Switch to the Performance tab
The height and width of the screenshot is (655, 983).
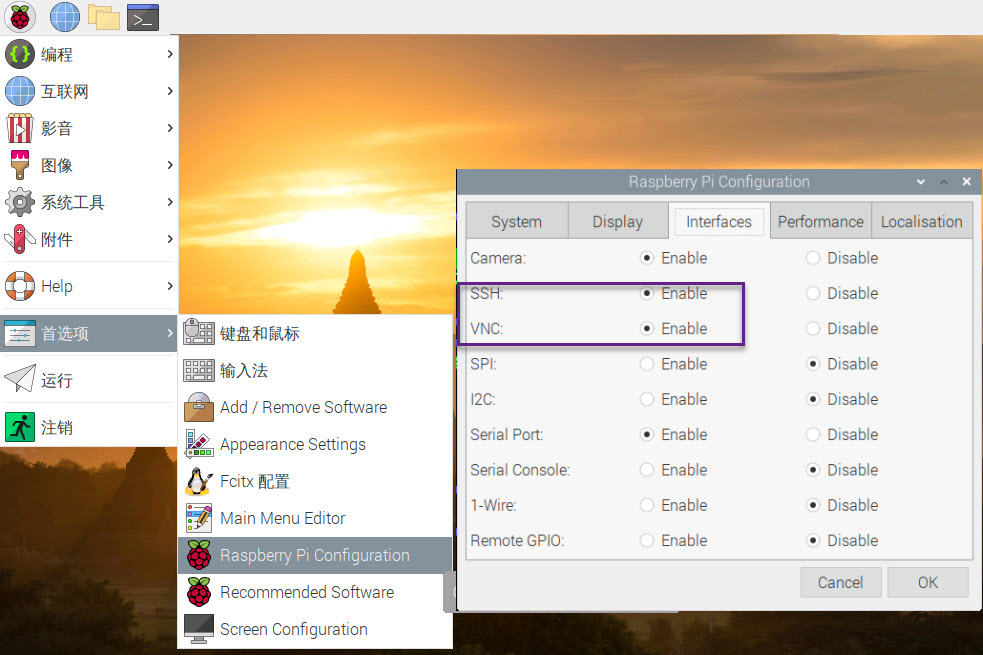click(x=821, y=221)
